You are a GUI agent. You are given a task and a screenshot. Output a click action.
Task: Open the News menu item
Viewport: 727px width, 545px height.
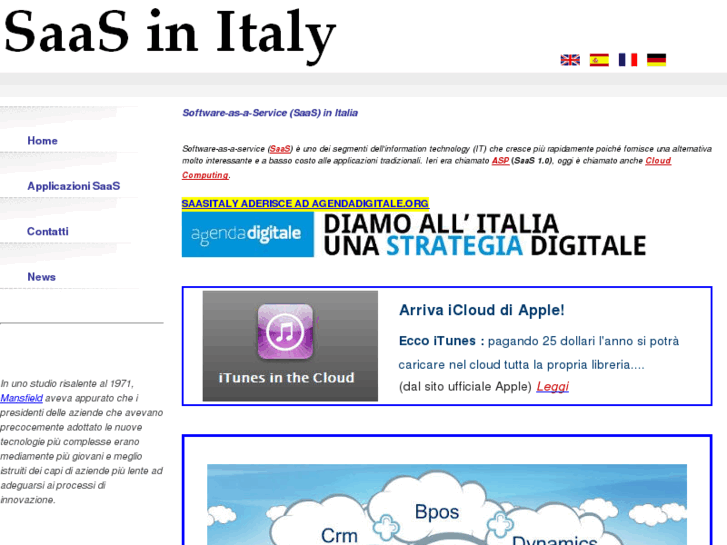[41, 277]
